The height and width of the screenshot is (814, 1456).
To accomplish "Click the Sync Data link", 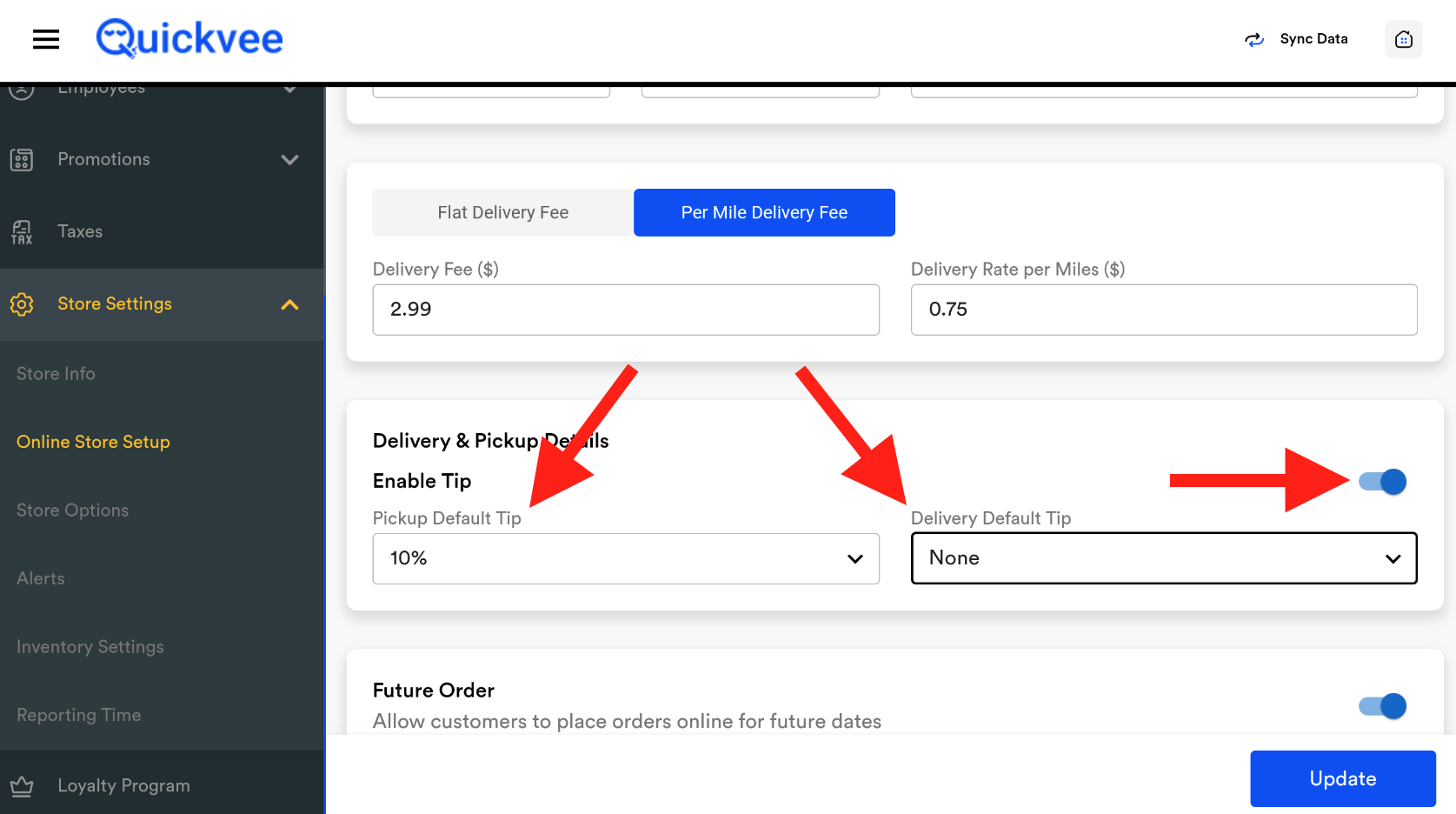I will point(1313,39).
